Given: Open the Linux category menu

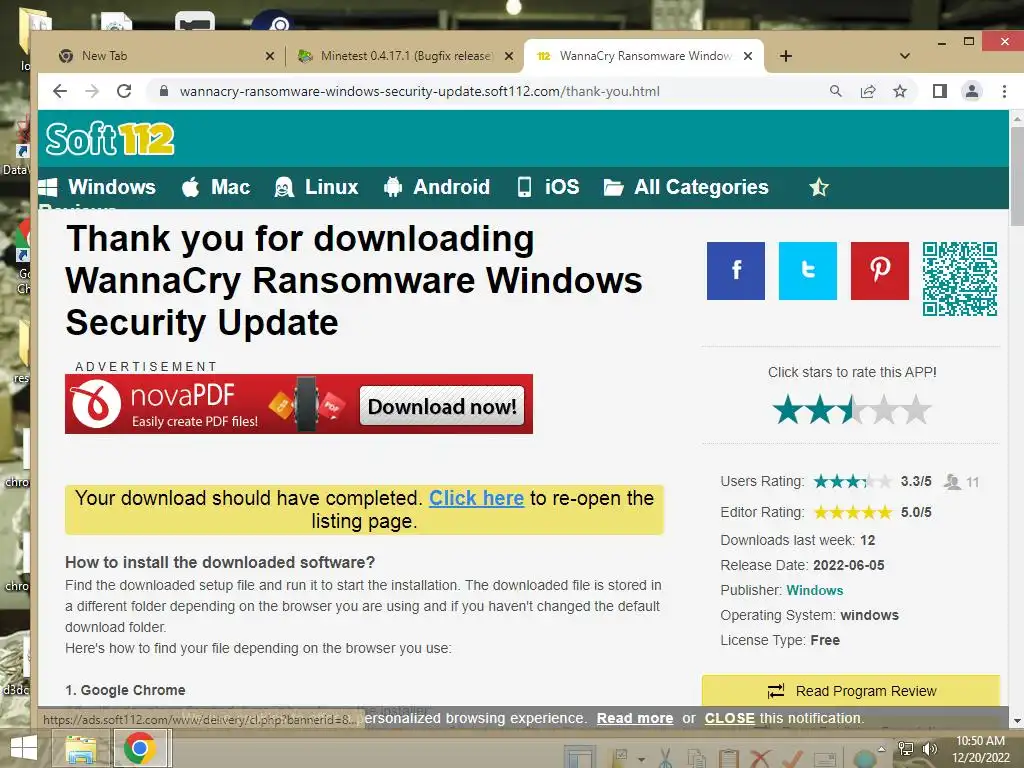Looking at the screenshot, I should click(x=317, y=187).
